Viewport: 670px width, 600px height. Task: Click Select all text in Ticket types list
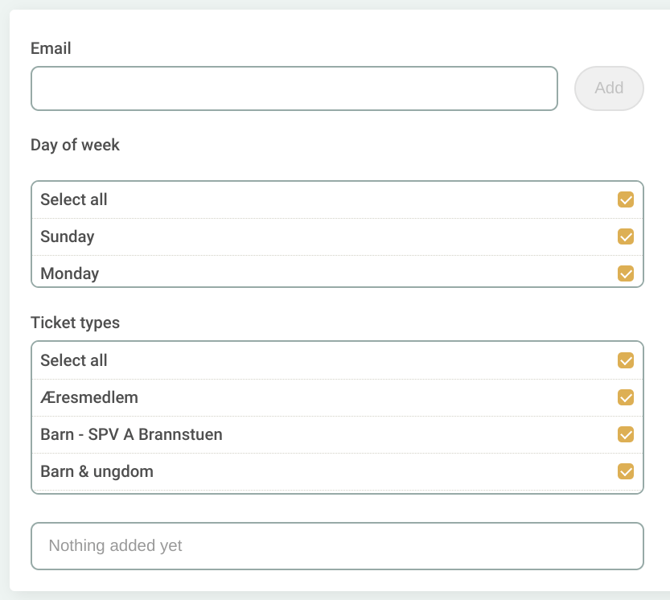[74, 361]
